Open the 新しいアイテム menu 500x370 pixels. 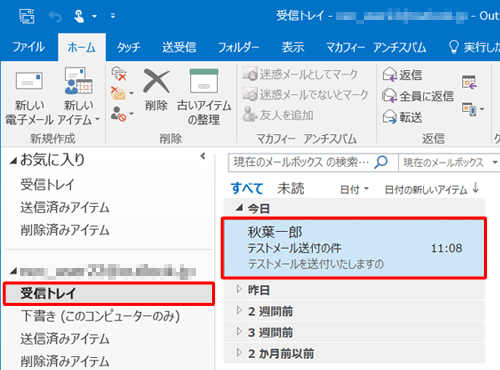click(x=79, y=96)
